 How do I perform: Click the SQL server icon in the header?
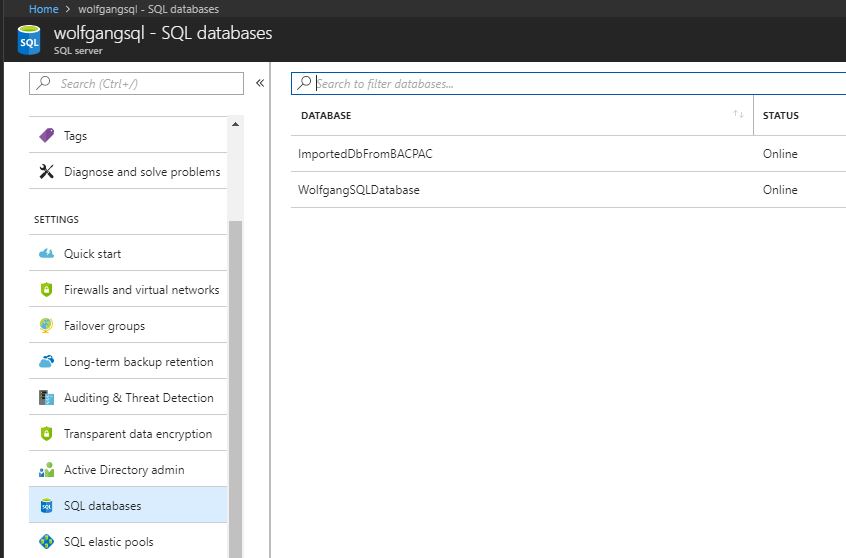coord(29,40)
